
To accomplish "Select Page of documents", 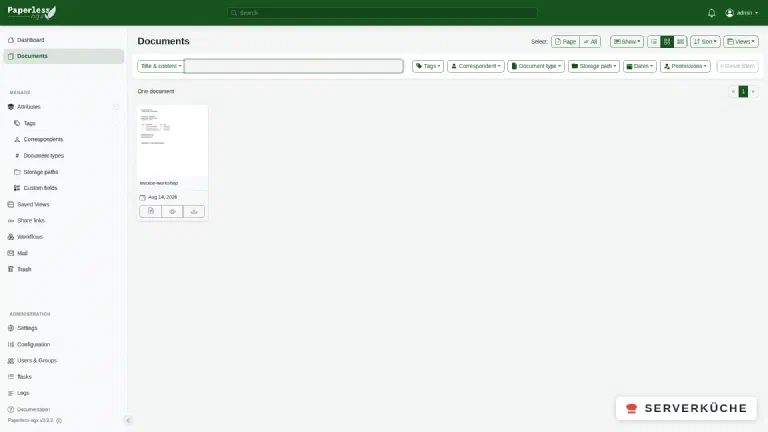I will point(565,42).
